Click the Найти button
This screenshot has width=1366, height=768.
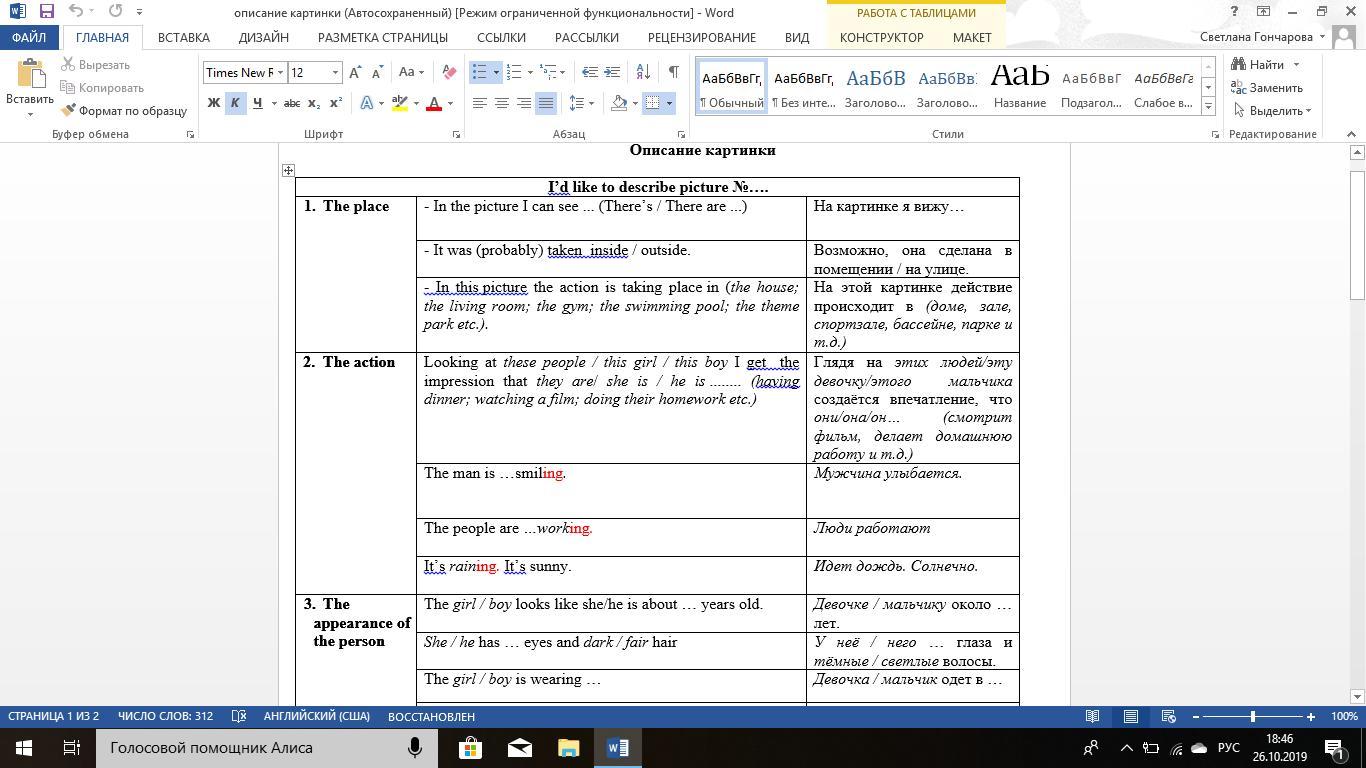(x=1265, y=65)
